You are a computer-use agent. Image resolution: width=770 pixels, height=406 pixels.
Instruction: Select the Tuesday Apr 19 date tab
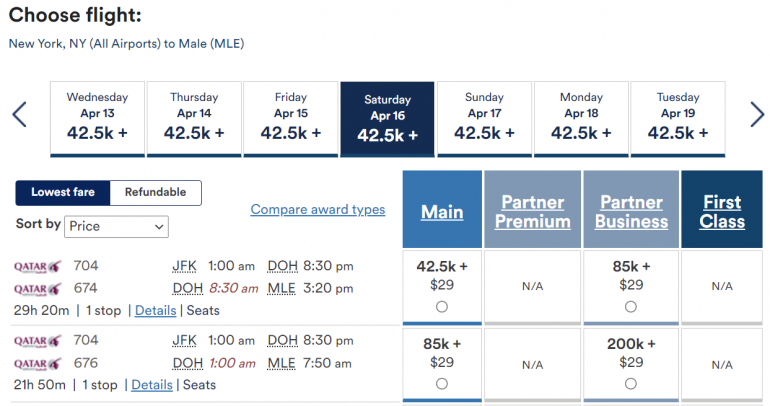pyautogui.click(x=677, y=119)
